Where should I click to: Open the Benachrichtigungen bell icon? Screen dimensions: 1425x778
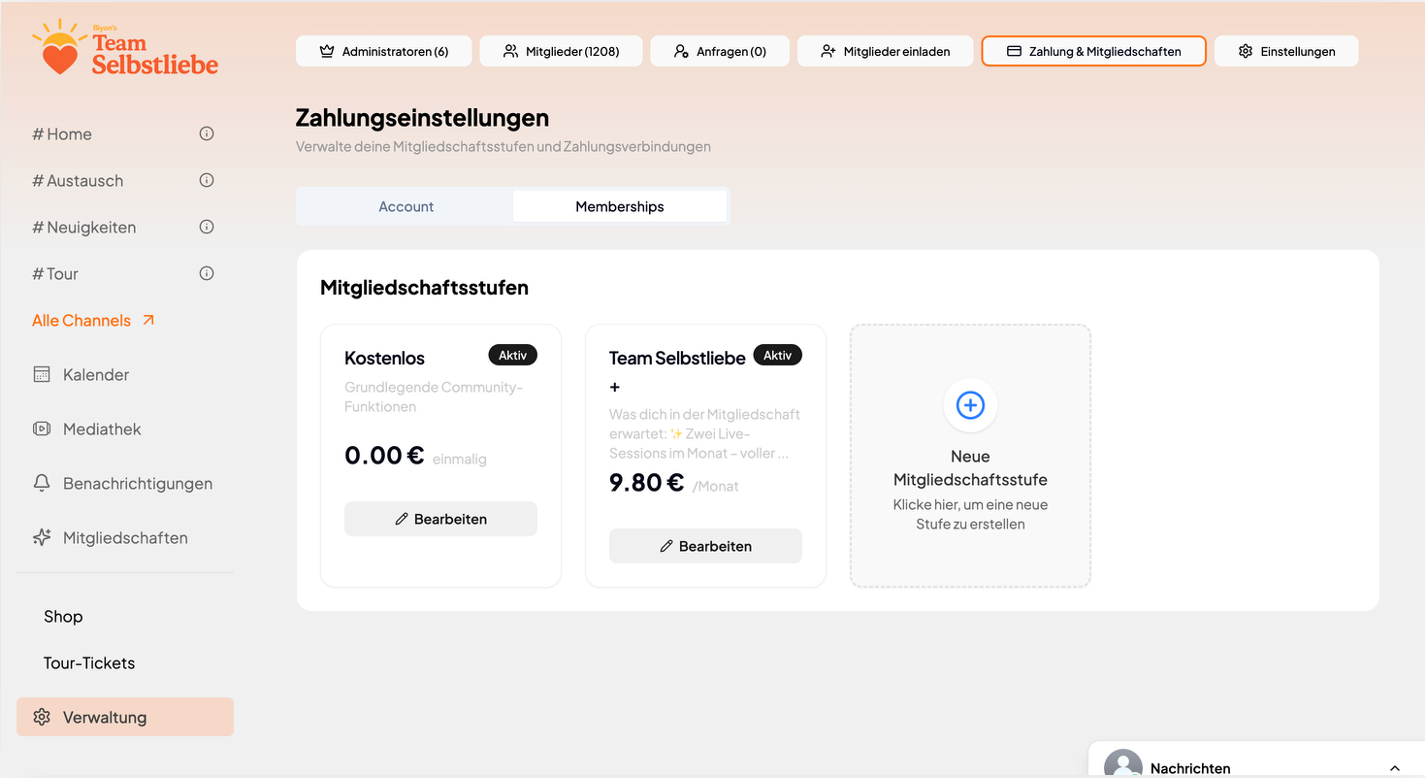41,483
